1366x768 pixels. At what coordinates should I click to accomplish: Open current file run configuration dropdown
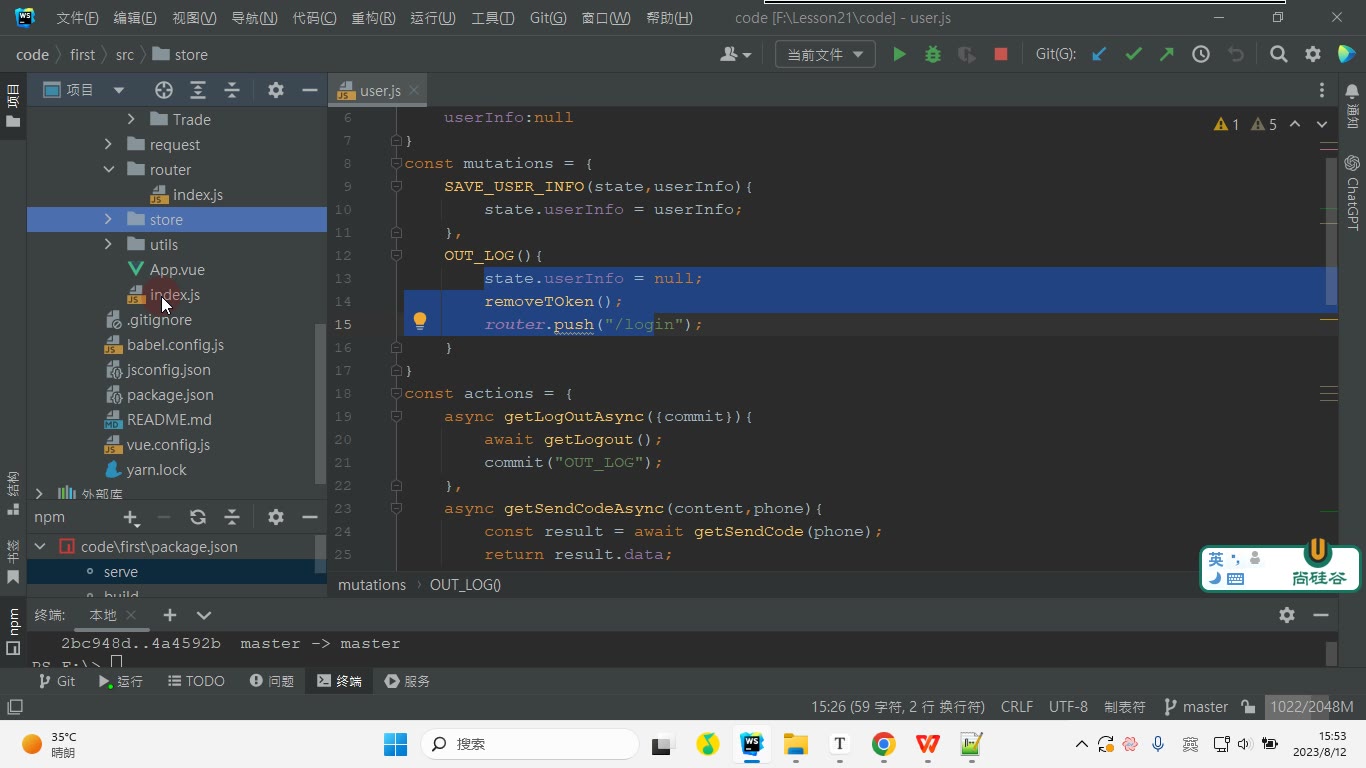[x=825, y=55]
